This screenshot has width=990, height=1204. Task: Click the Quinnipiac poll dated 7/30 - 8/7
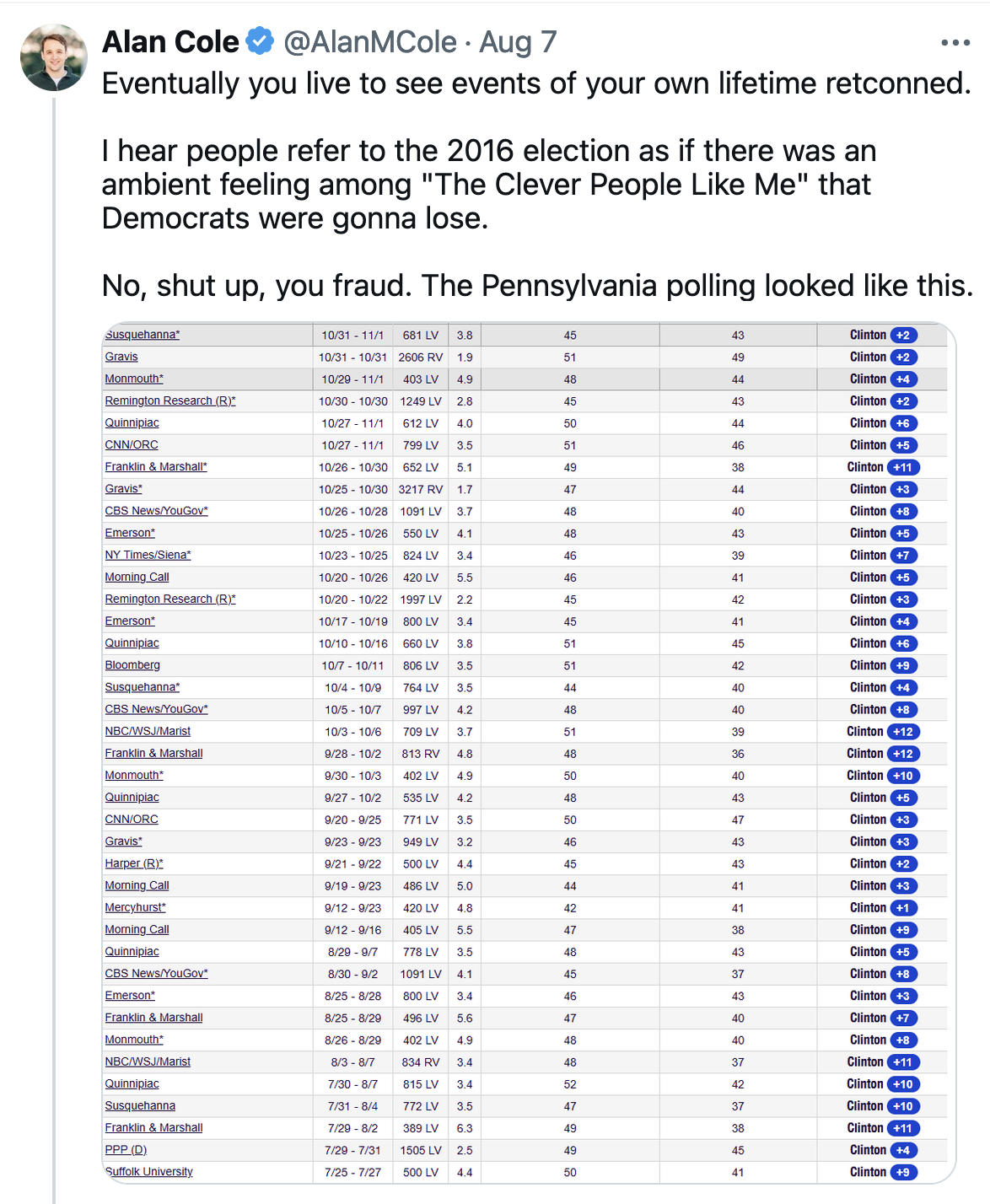[132, 1083]
